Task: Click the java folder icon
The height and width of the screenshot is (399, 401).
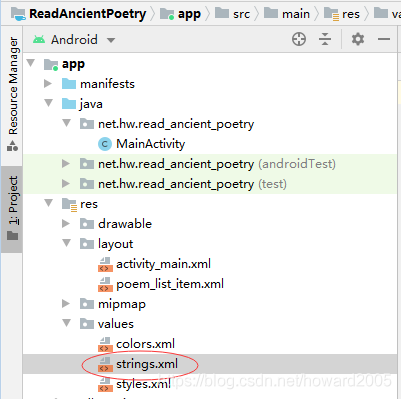Action: [69, 104]
